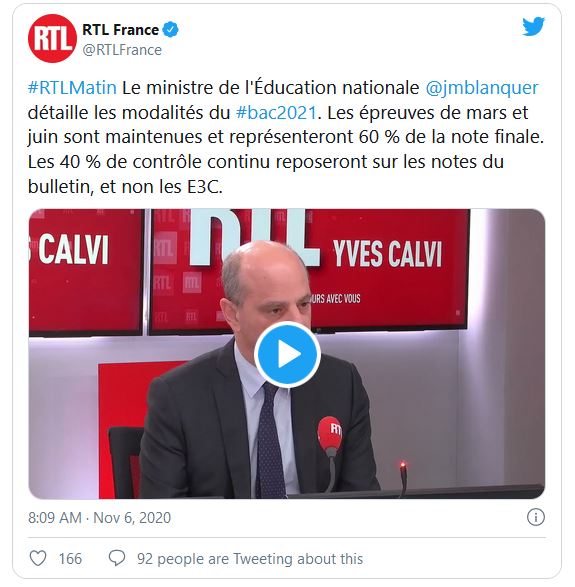Click the @RTLFrance handle
This screenshot has width=575, height=587.
[x=122, y=50]
